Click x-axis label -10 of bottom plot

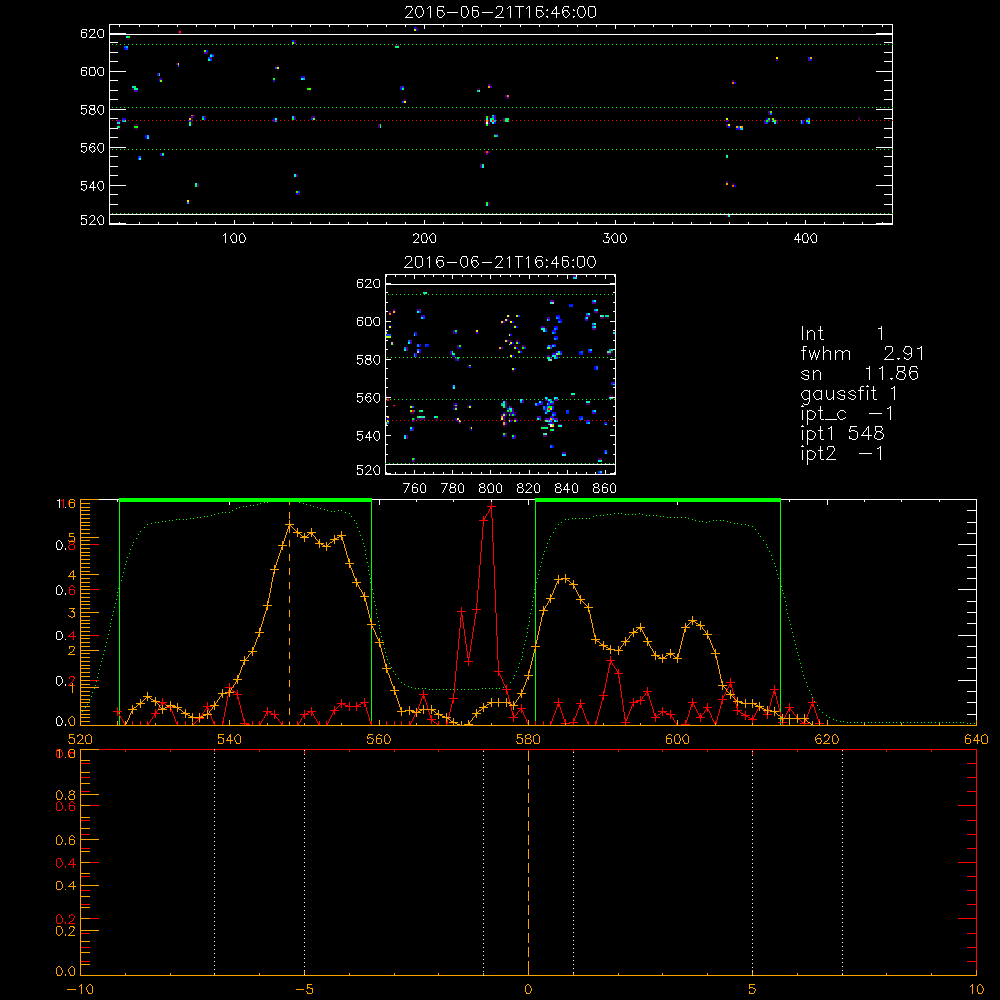pyautogui.click(x=80, y=989)
